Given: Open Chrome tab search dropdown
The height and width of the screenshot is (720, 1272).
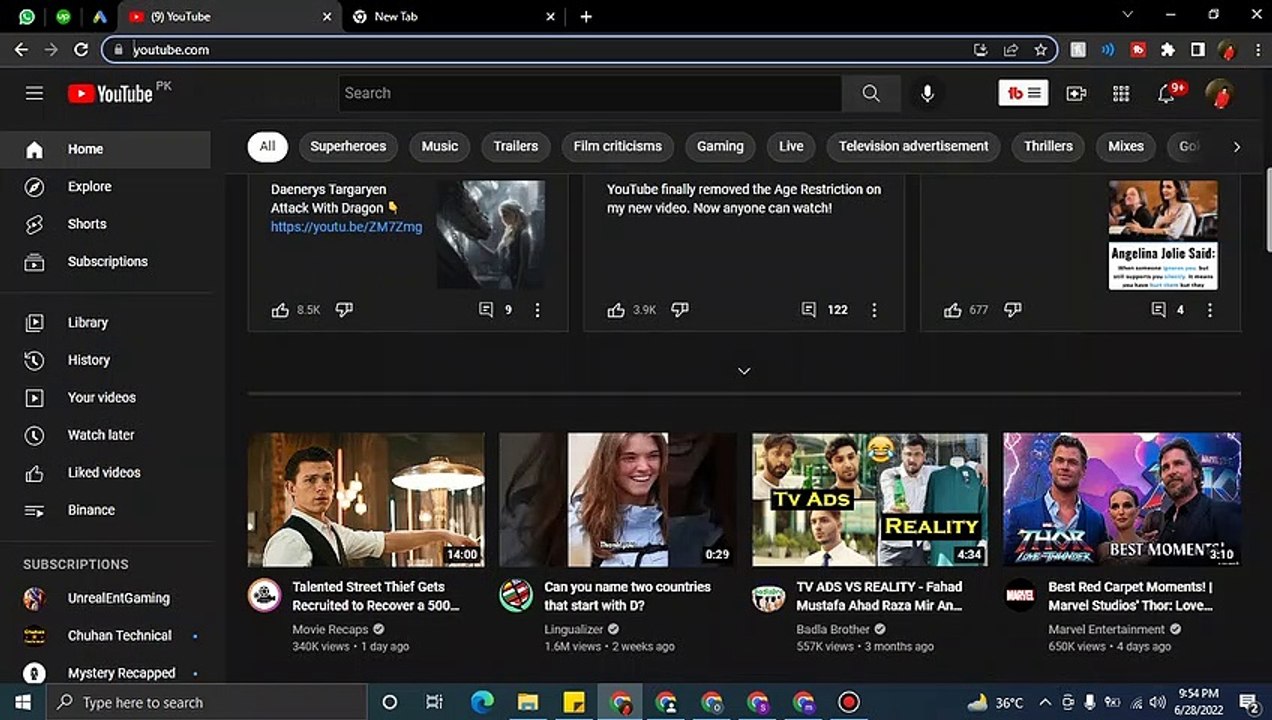Looking at the screenshot, I should click(1128, 15).
